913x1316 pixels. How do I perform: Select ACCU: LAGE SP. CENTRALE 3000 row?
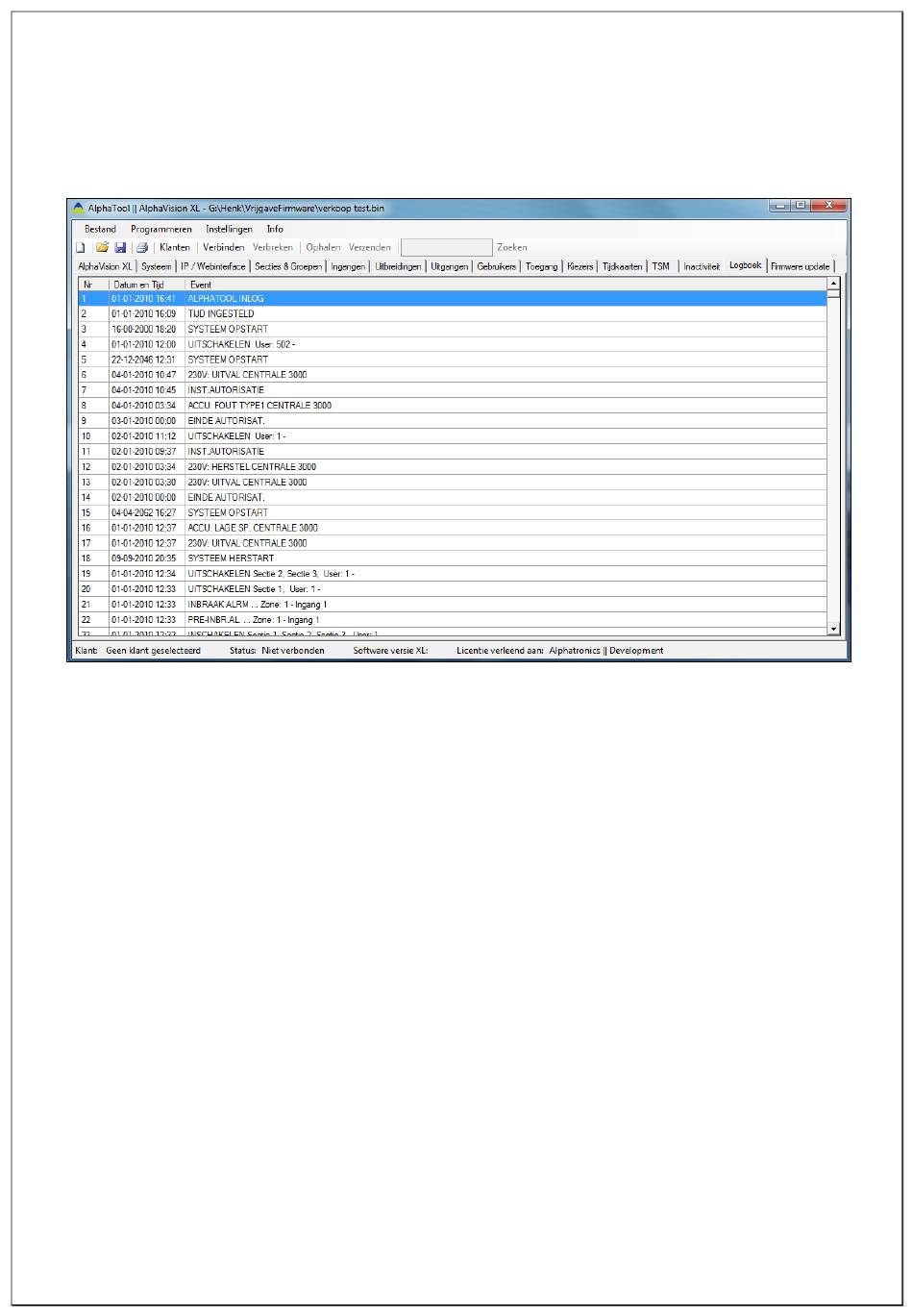tap(453, 528)
